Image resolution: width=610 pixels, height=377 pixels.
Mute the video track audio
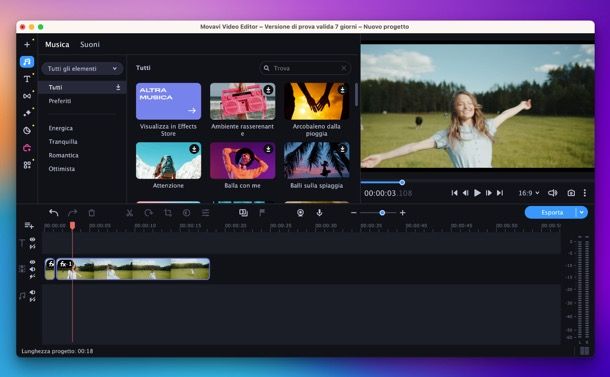point(33,269)
